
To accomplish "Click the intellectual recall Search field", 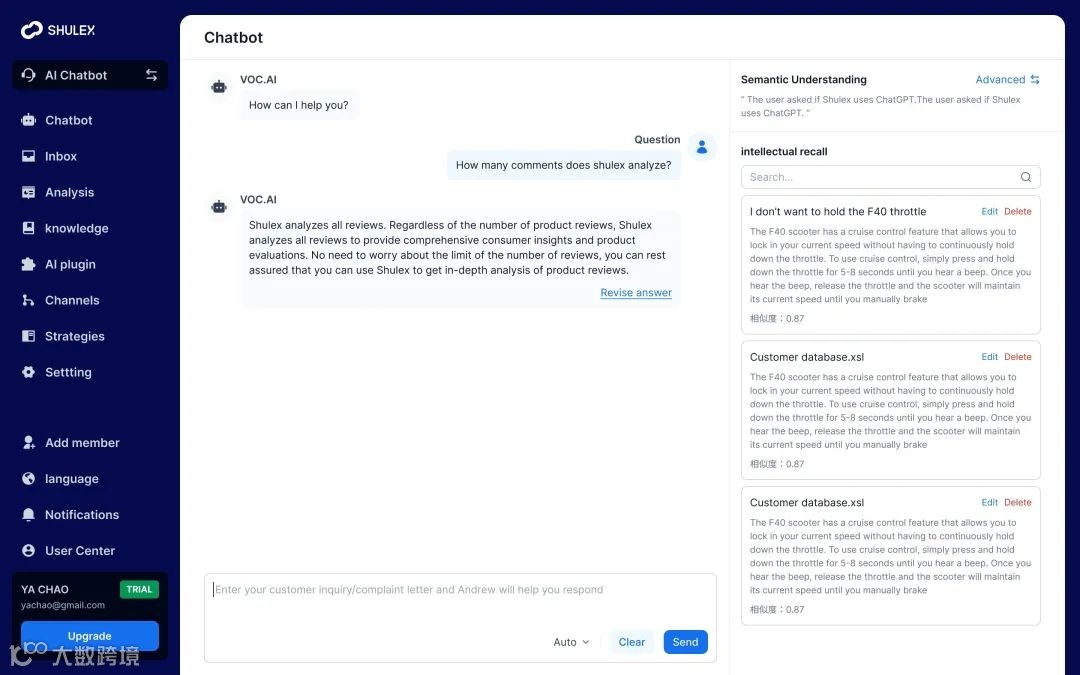I will 891,177.
